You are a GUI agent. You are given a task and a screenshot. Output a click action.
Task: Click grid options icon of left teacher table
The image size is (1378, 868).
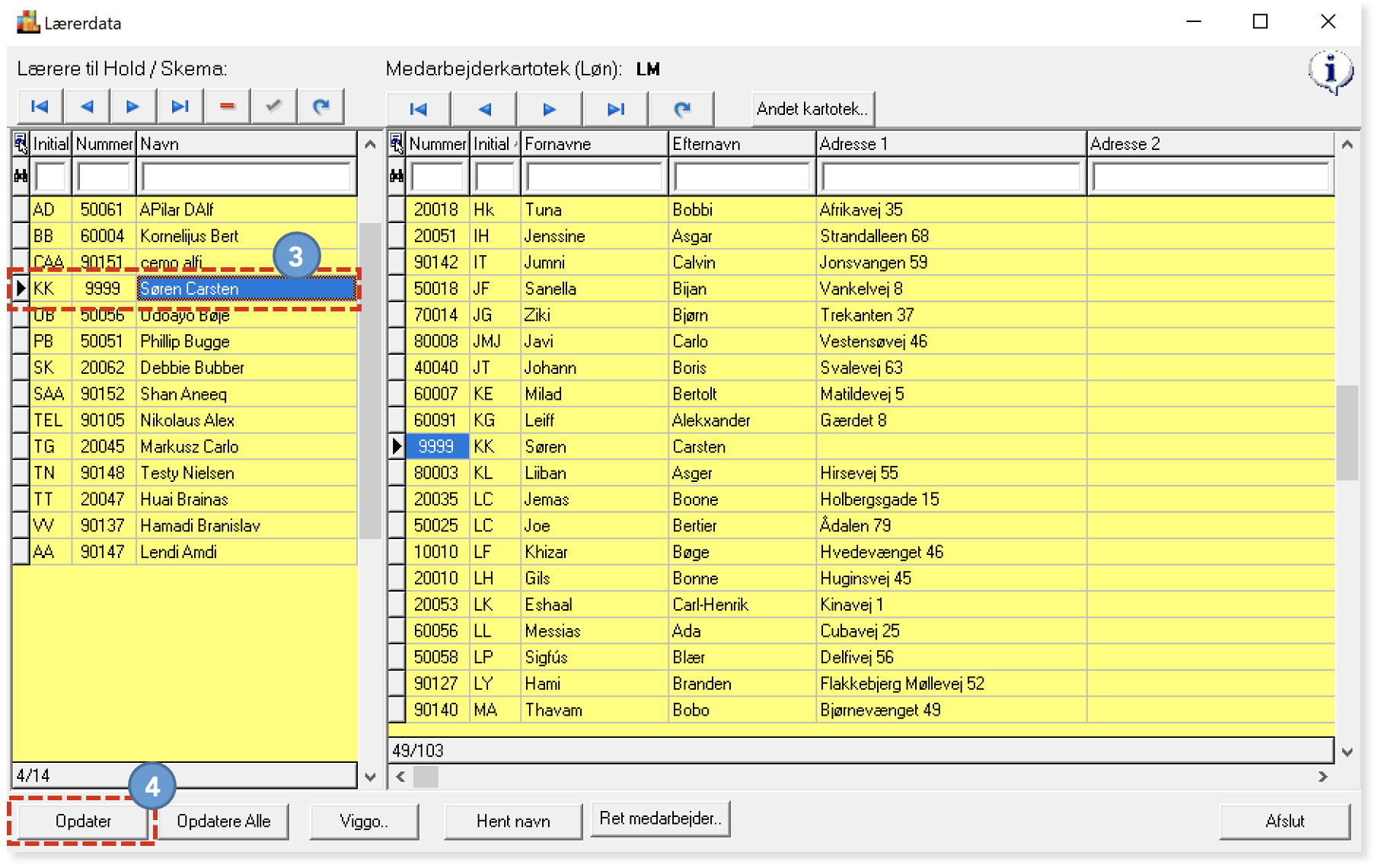coord(21,143)
